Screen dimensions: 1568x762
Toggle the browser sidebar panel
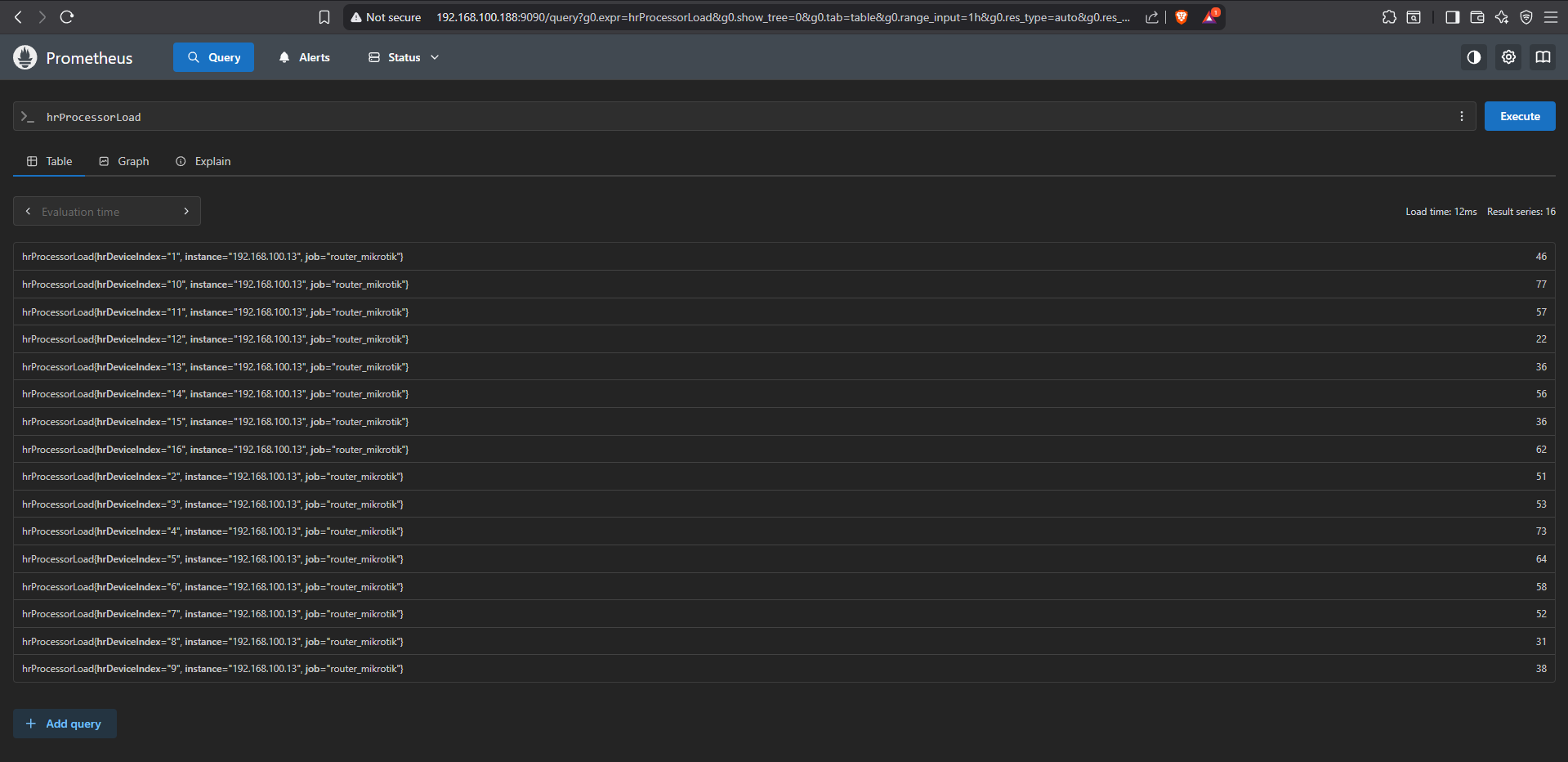tap(1452, 17)
